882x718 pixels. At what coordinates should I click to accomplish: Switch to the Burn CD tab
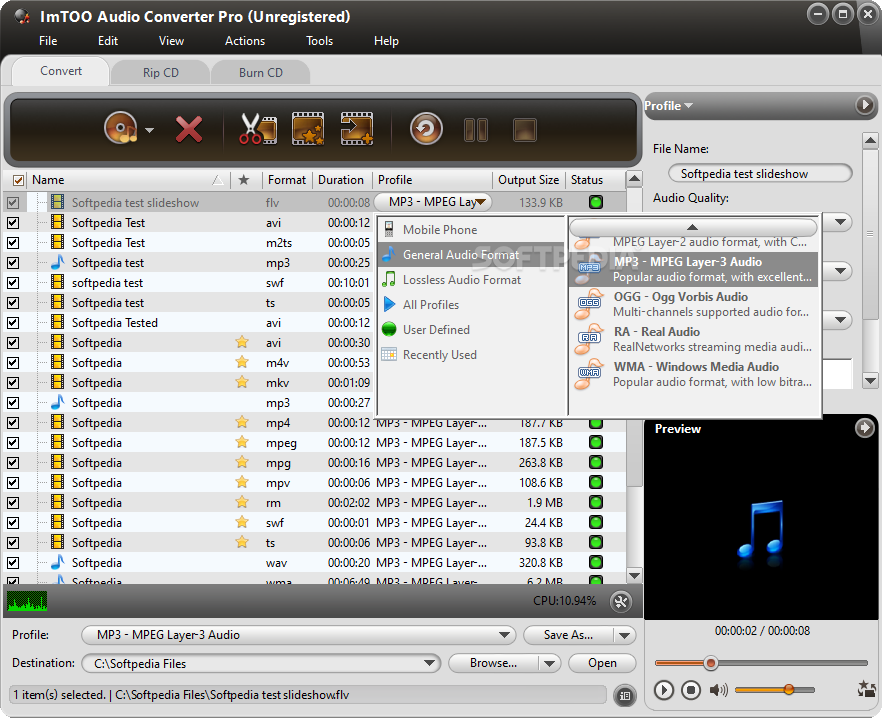pos(260,73)
